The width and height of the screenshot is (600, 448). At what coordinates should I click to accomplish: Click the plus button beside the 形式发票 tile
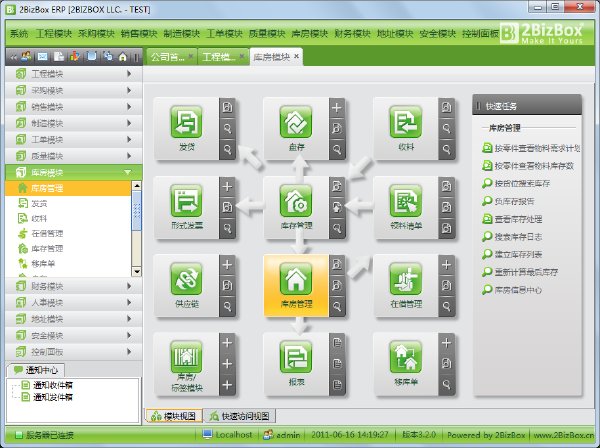(x=227, y=187)
